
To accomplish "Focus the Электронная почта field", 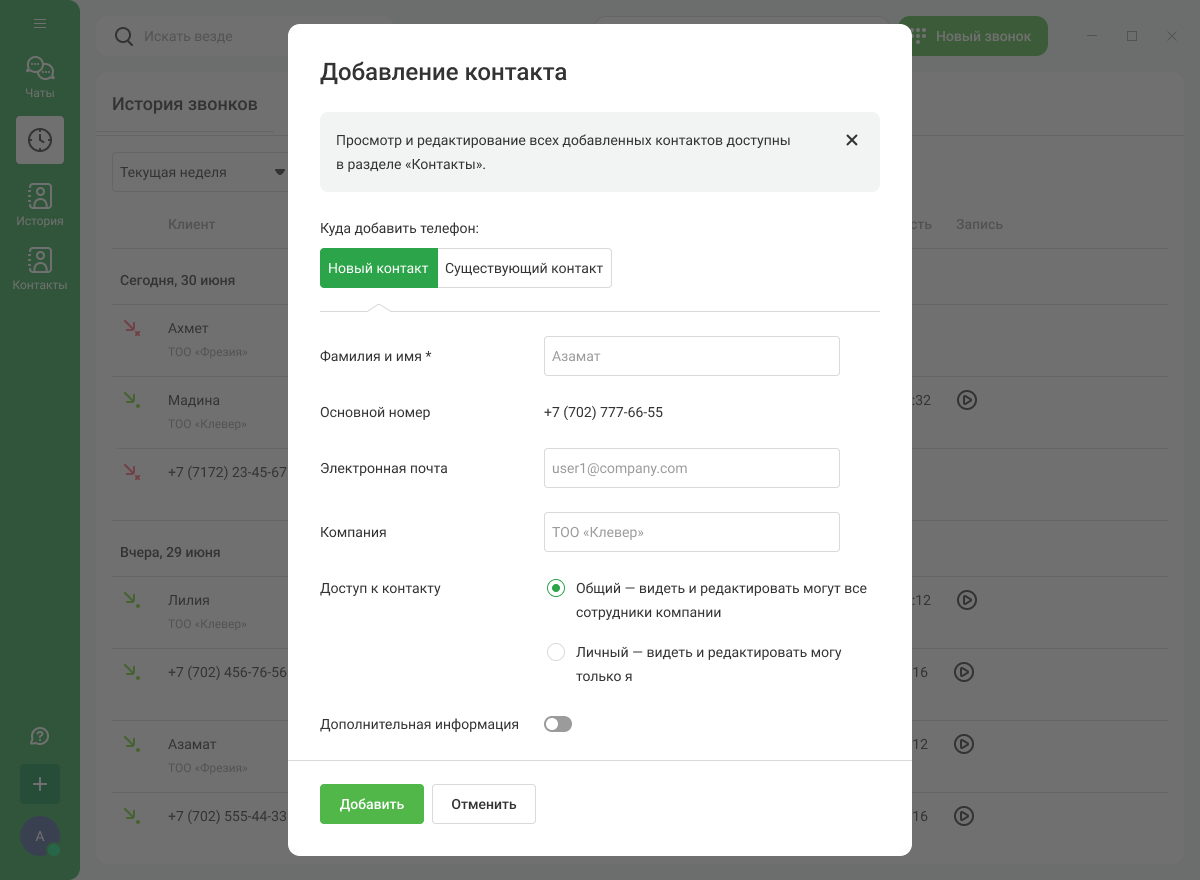I will pos(691,468).
